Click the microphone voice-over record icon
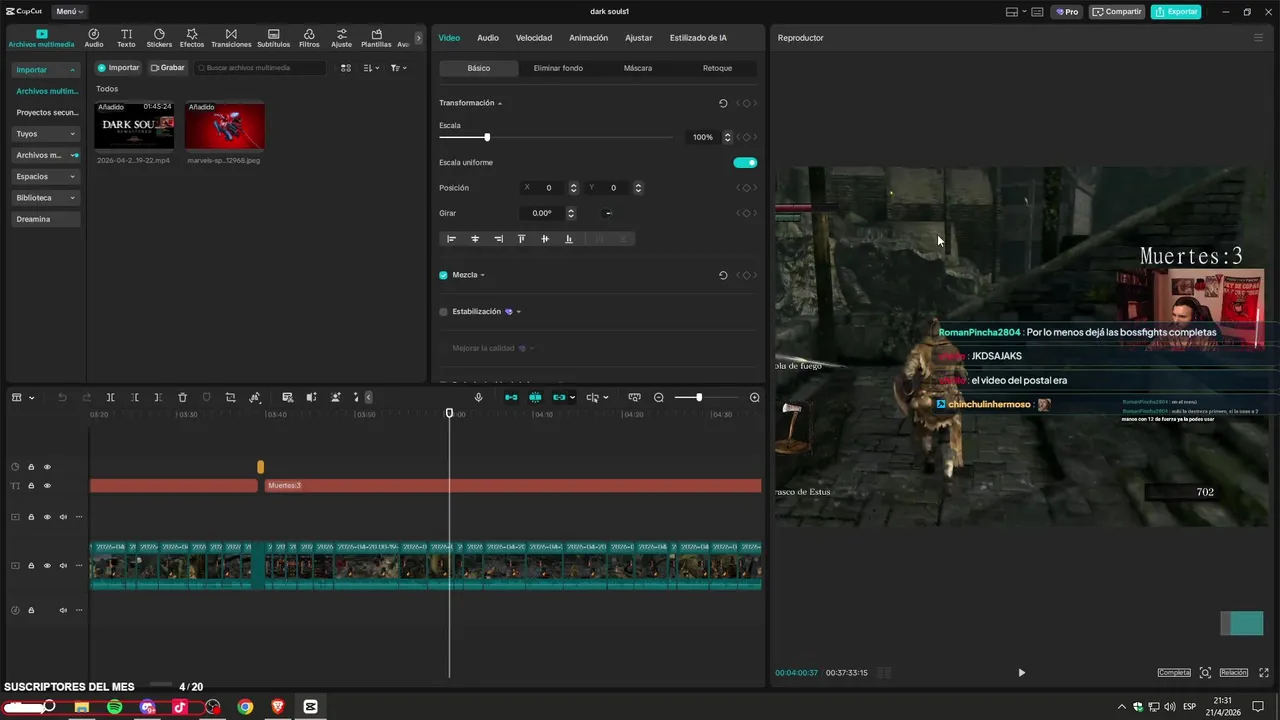 478,398
